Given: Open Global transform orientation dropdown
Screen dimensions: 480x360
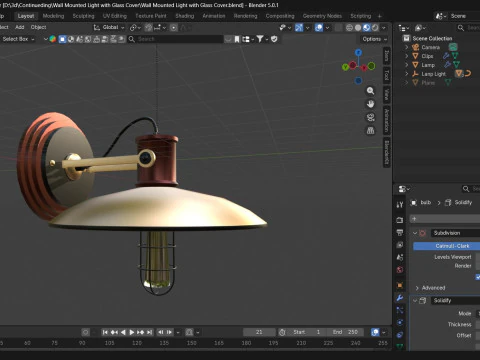Looking at the screenshot, I should [109, 27].
